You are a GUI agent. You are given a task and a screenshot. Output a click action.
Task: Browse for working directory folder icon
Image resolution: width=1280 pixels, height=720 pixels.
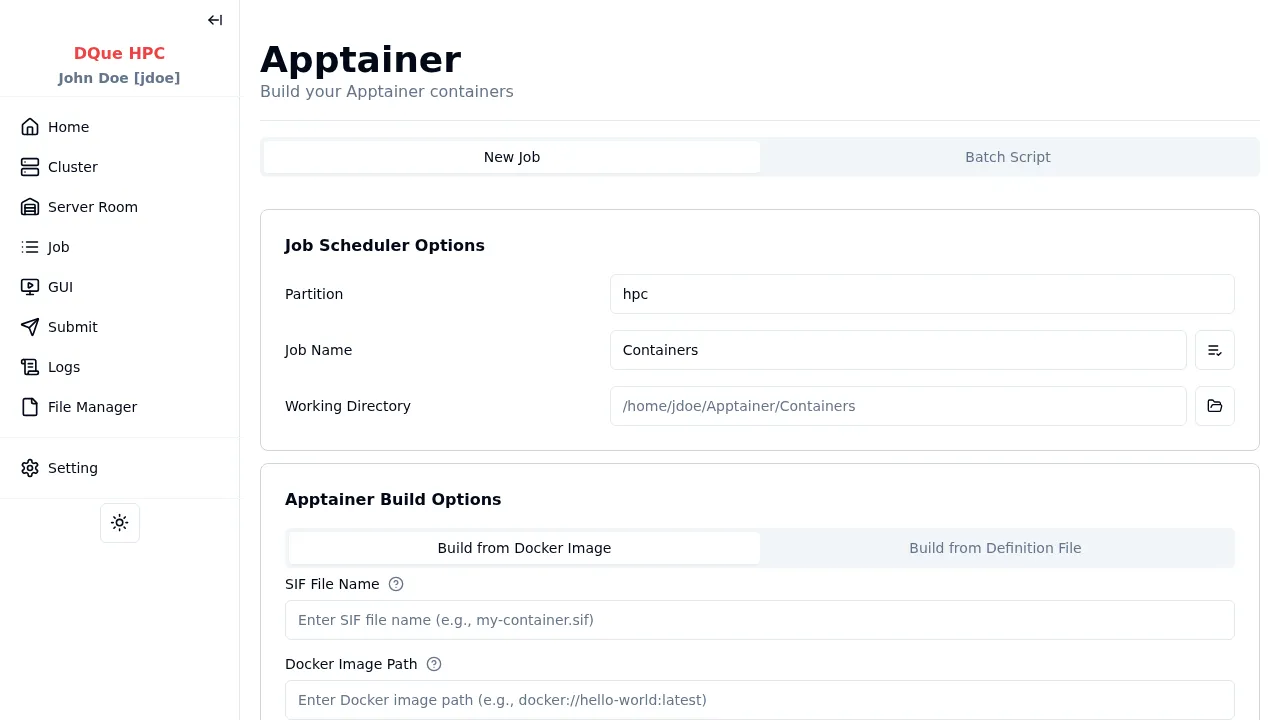[x=1215, y=406]
